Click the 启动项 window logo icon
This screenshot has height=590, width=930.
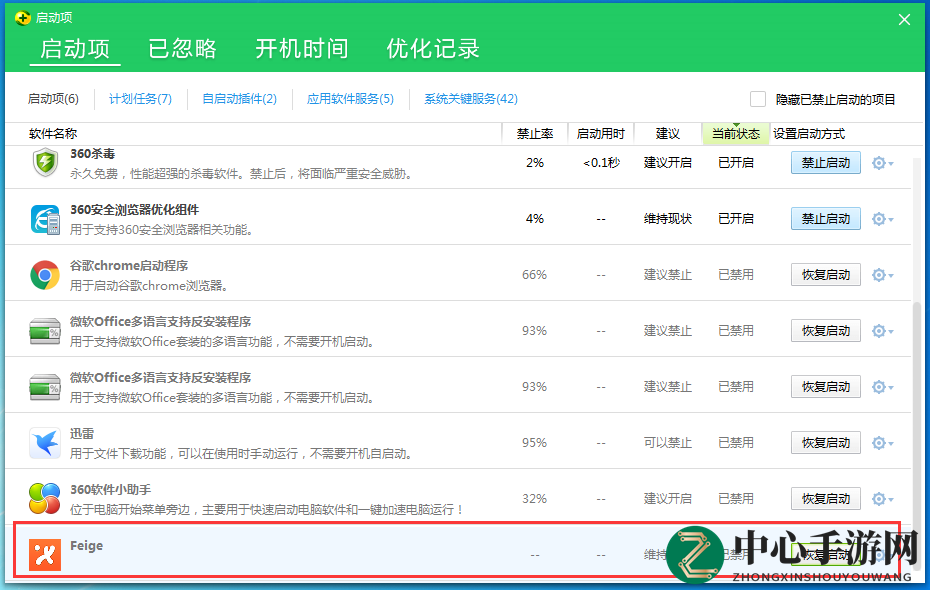pyautogui.click(x=23, y=18)
